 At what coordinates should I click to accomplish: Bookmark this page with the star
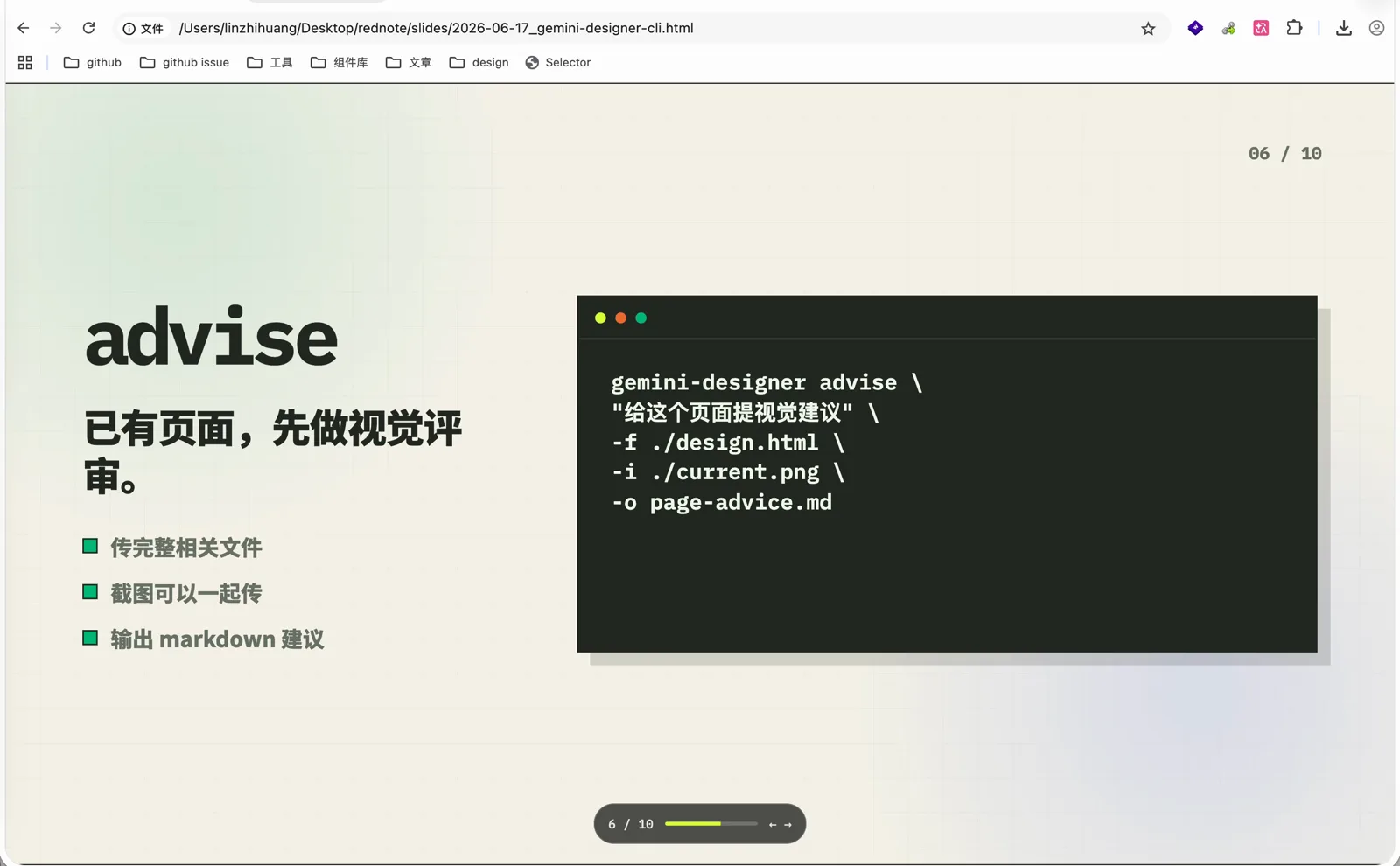point(1148,29)
